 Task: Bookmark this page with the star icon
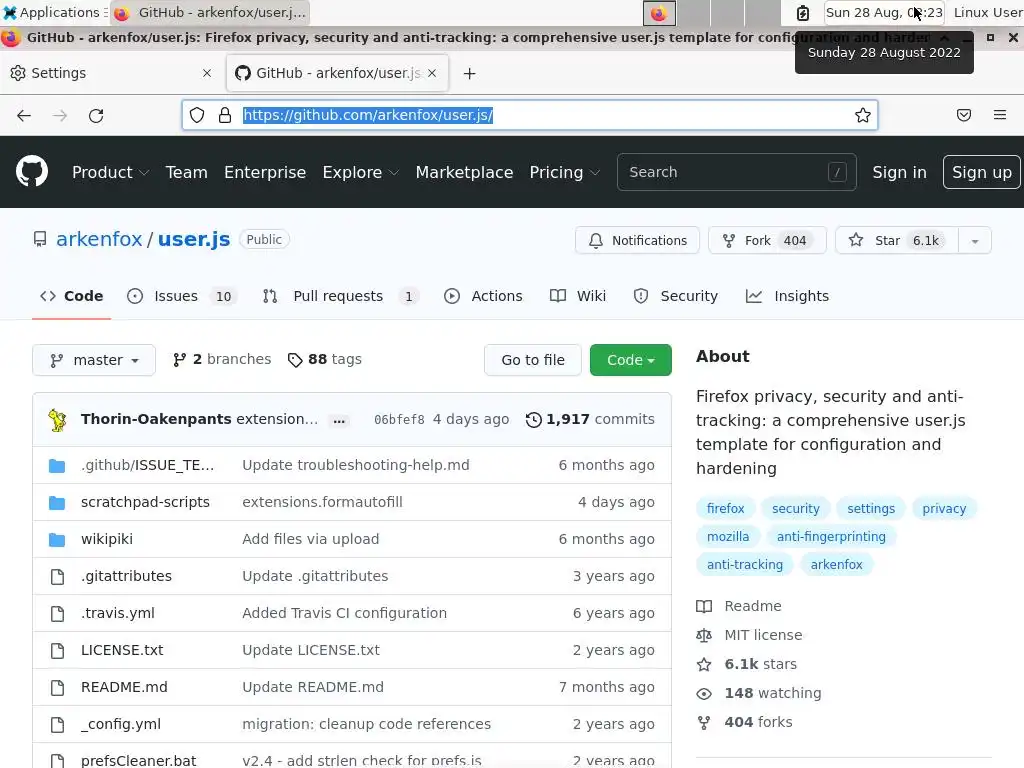863,116
